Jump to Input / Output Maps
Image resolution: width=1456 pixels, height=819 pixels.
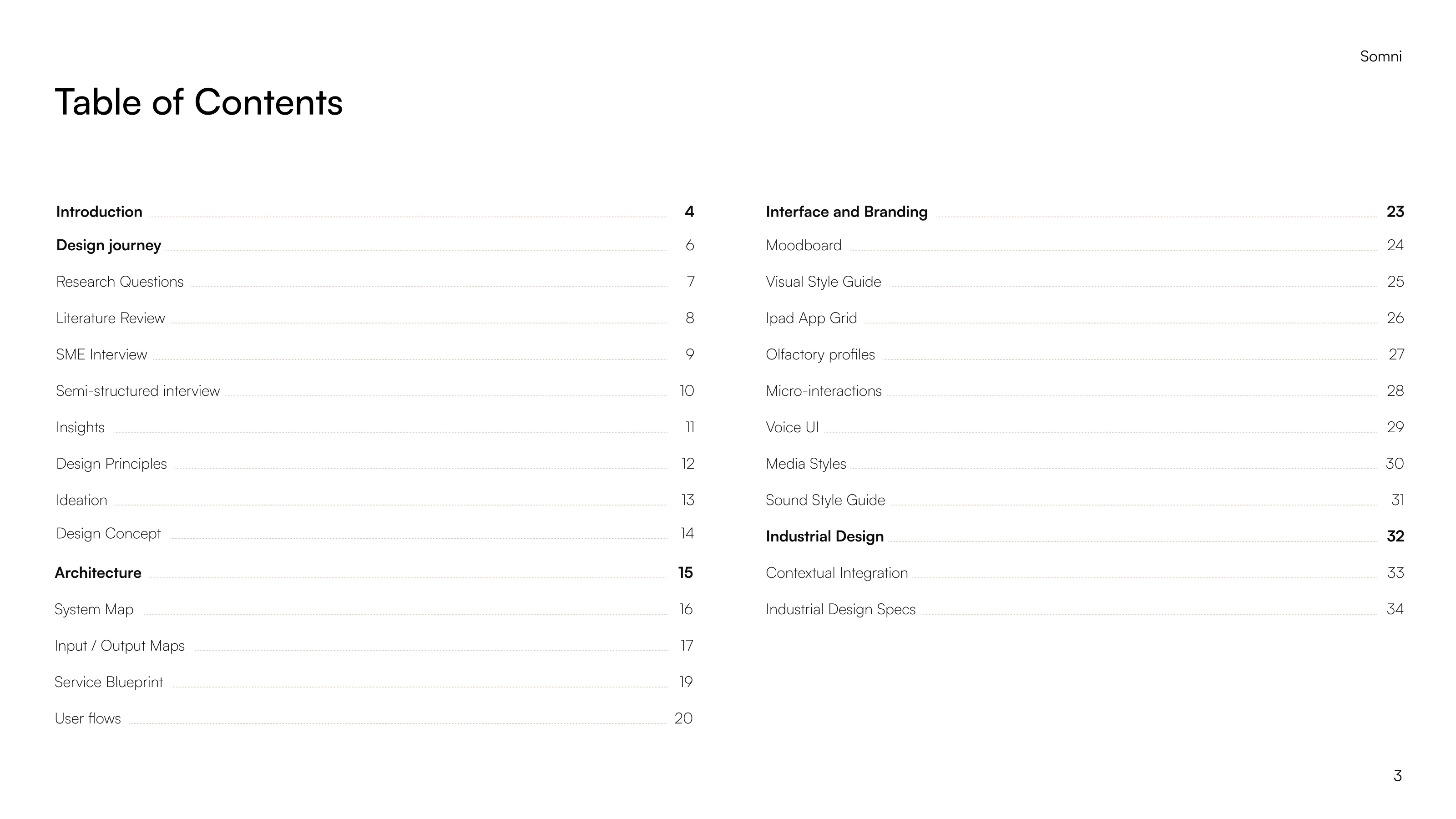coord(120,646)
